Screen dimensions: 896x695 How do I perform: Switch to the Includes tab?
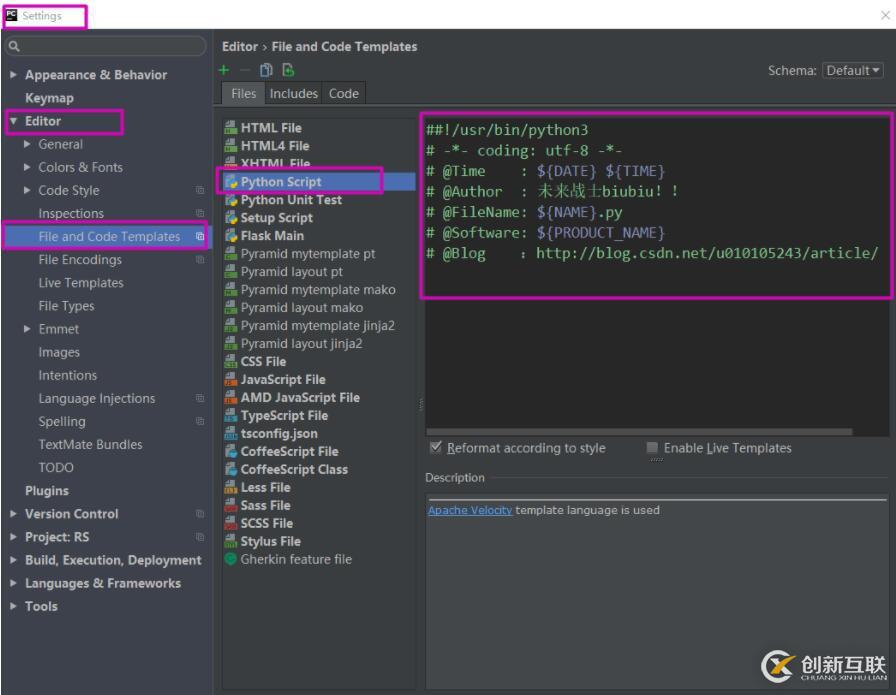[293, 93]
